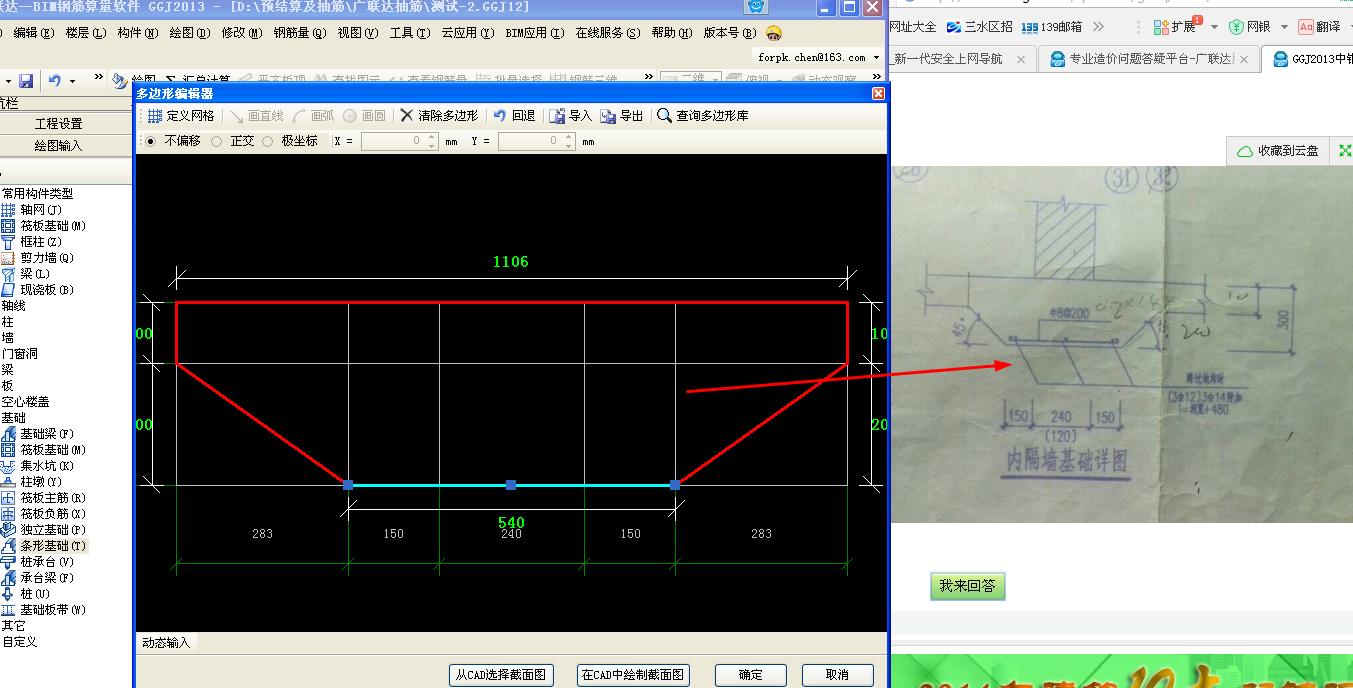Select 承台梁(F) component
This screenshot has width=1353, height=688.
(38, 578)
